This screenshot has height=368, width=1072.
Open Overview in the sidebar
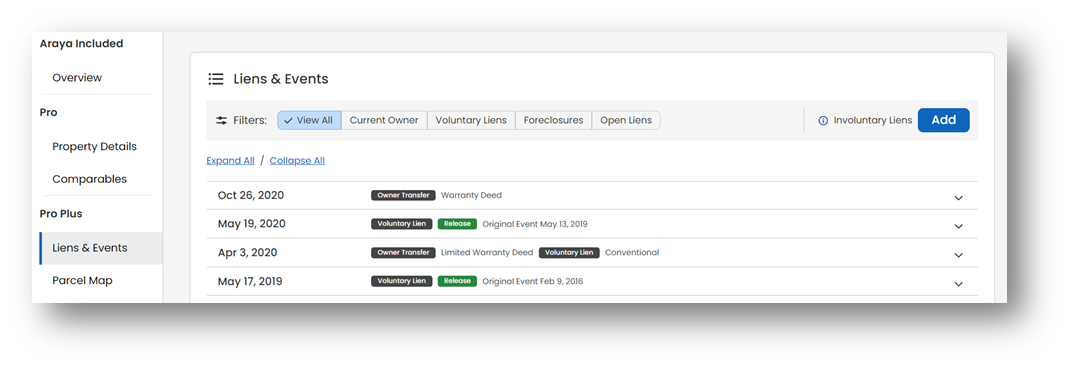coord(77,78)
